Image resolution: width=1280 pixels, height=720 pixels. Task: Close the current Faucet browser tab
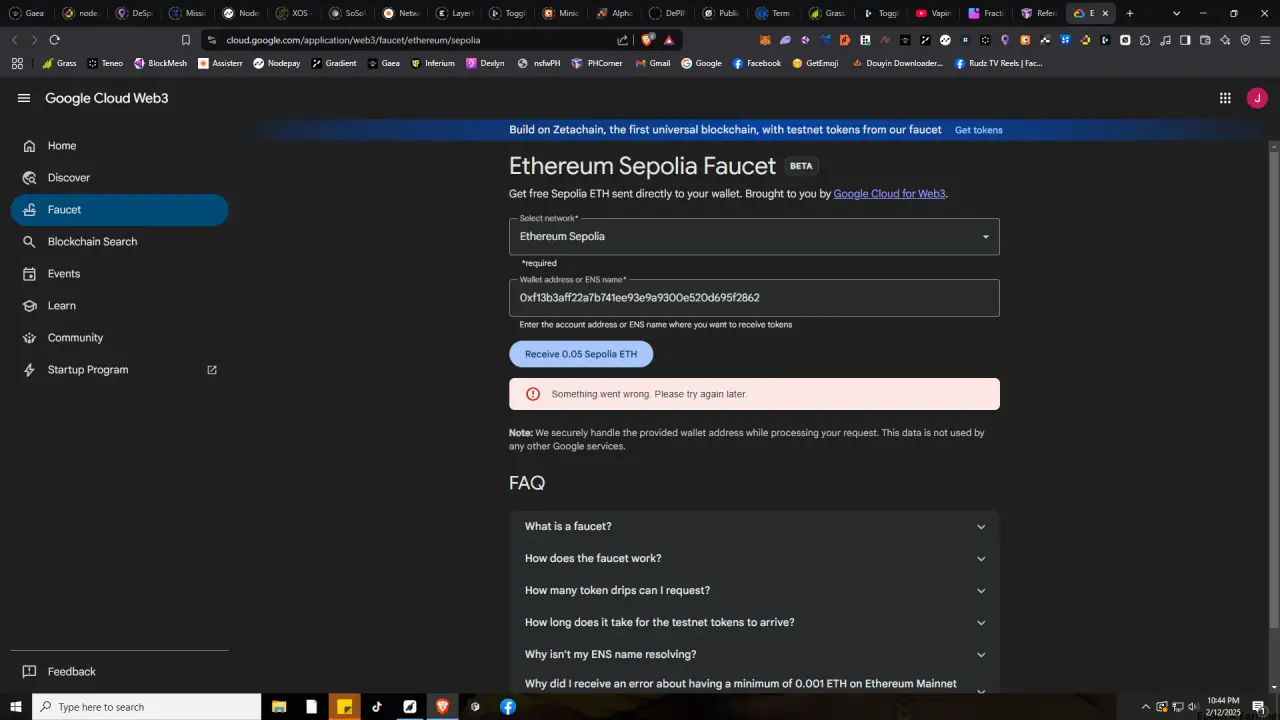(x=1105, y=13)
